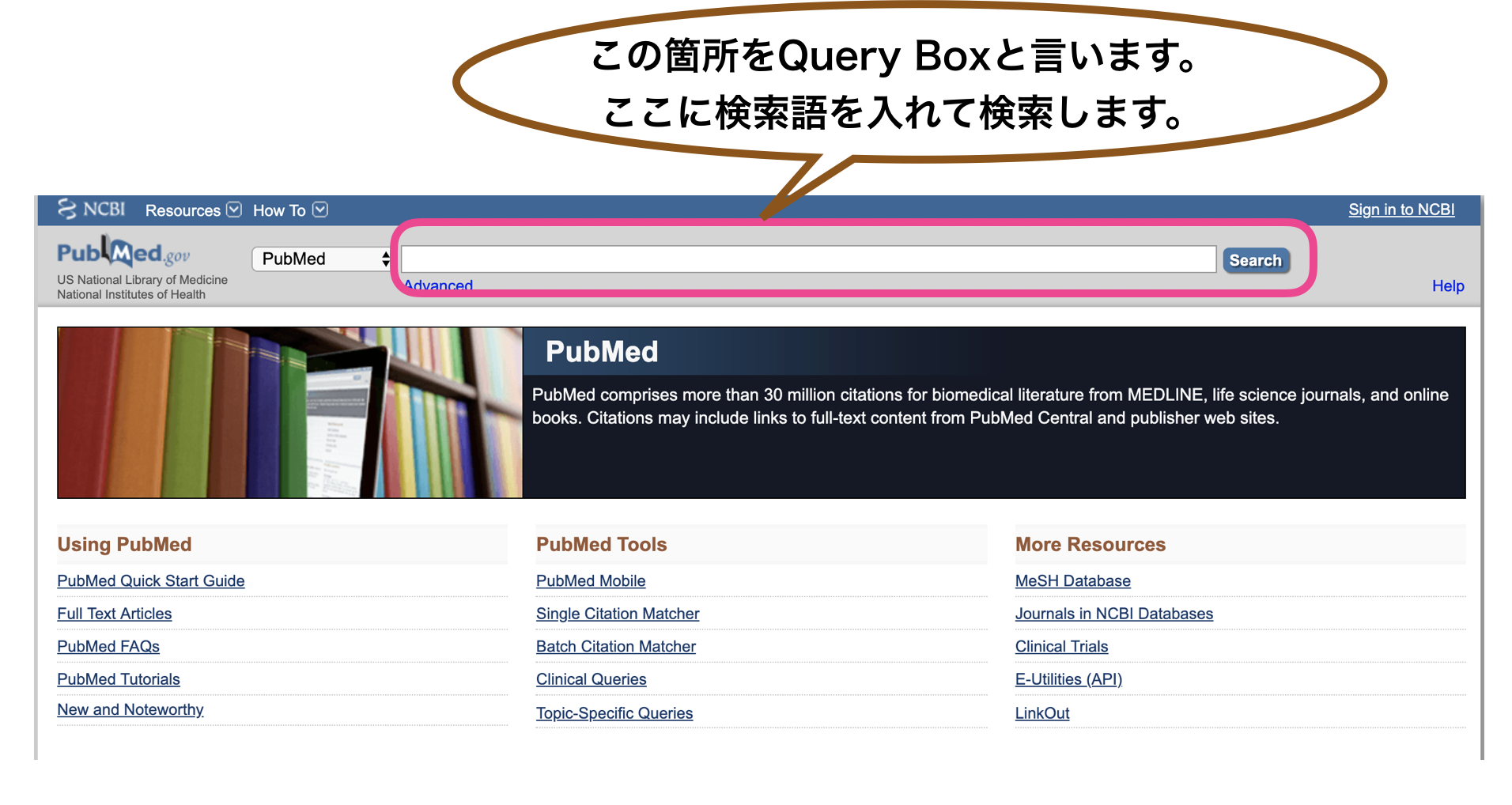Screen dimensions: 1512x805
Task: Open New and Noteworthy
Action: pos(130,709)
